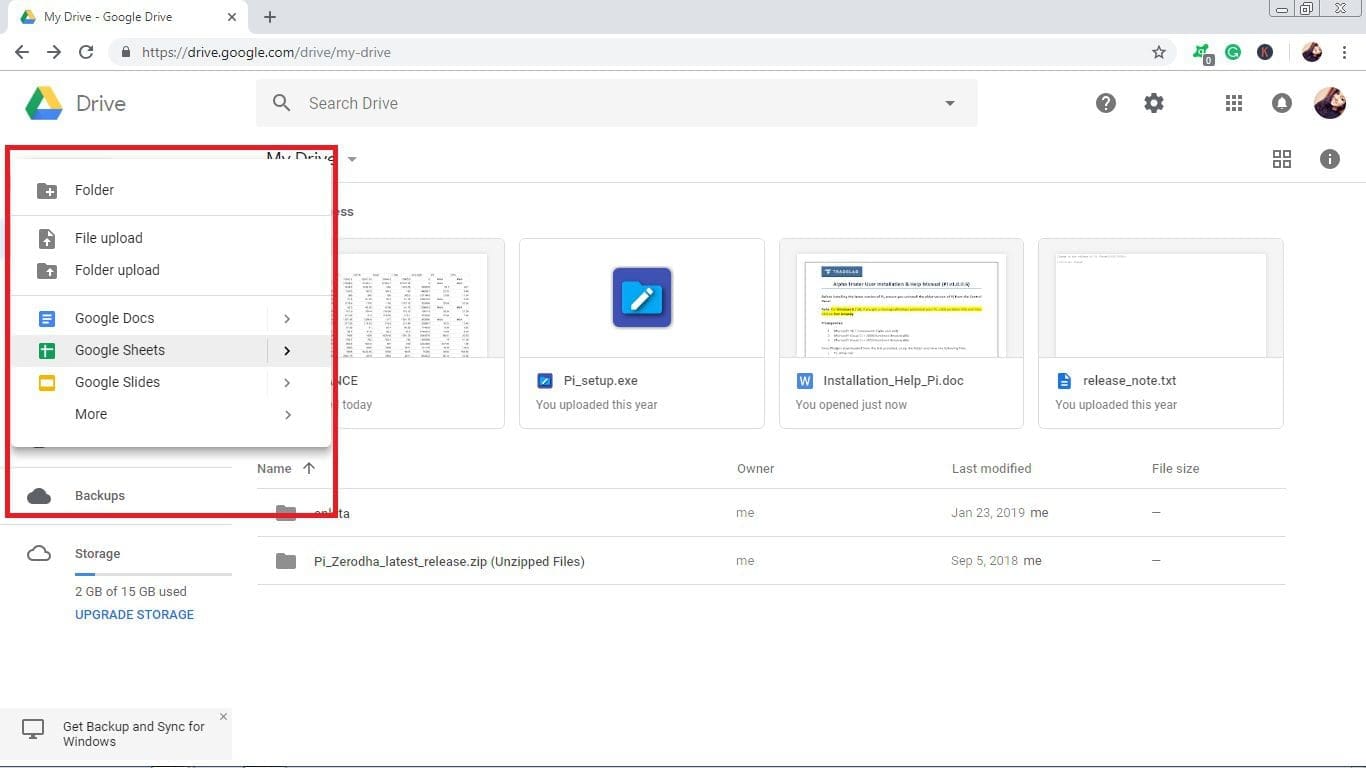1366x768 pixels.
Task: Click Get Backup and Sync for Windows
Action: [133, 734]
